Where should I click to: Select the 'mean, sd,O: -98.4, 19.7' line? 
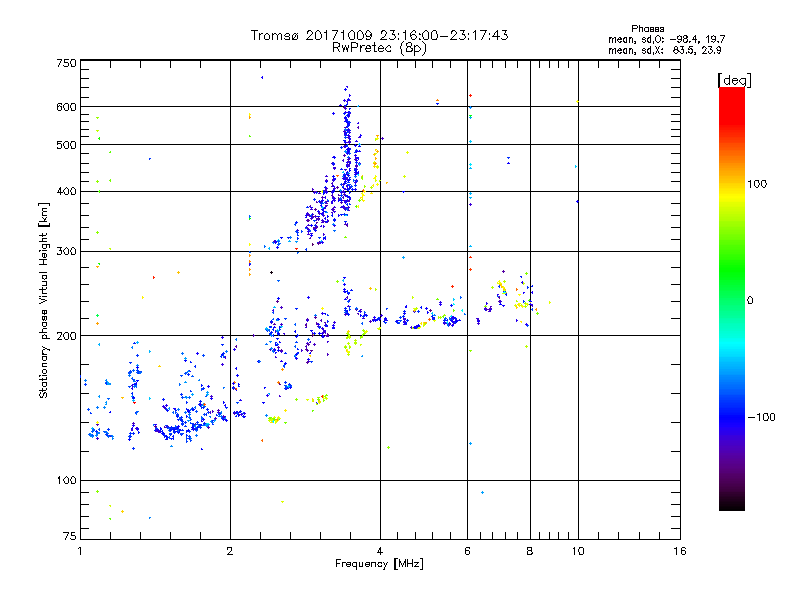[x=666, y=39]
